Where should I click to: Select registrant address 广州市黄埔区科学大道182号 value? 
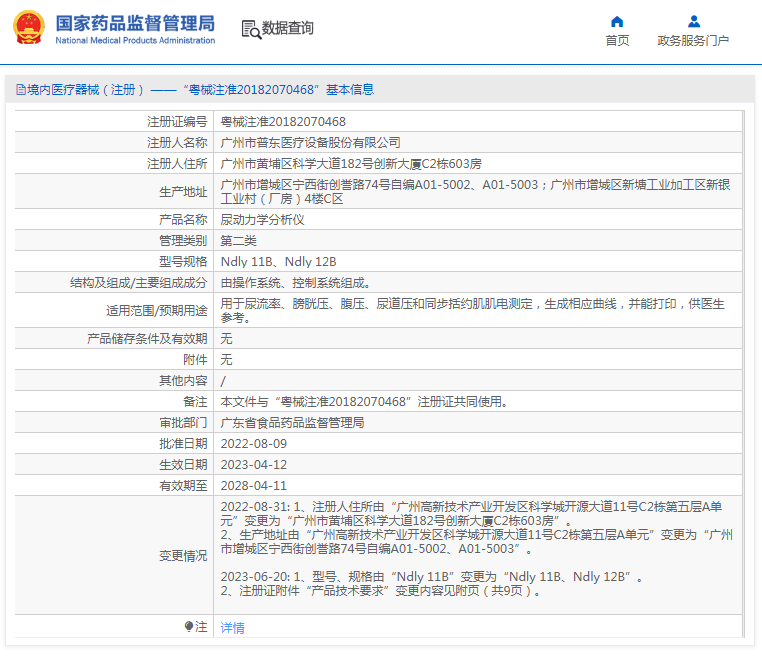(351, 163)
